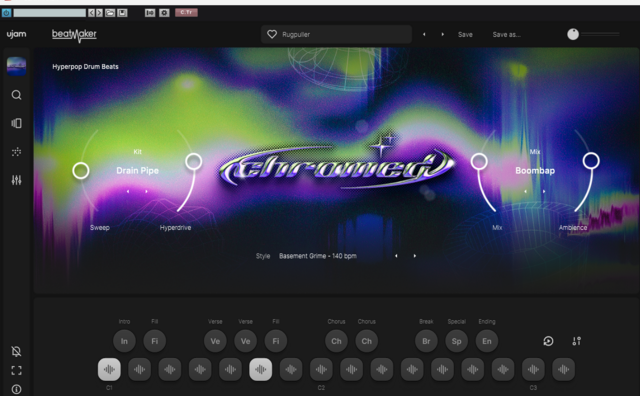Screen dimensions: 640x396
Task: Select previous style arrow
Action: (x=396, y=256)
